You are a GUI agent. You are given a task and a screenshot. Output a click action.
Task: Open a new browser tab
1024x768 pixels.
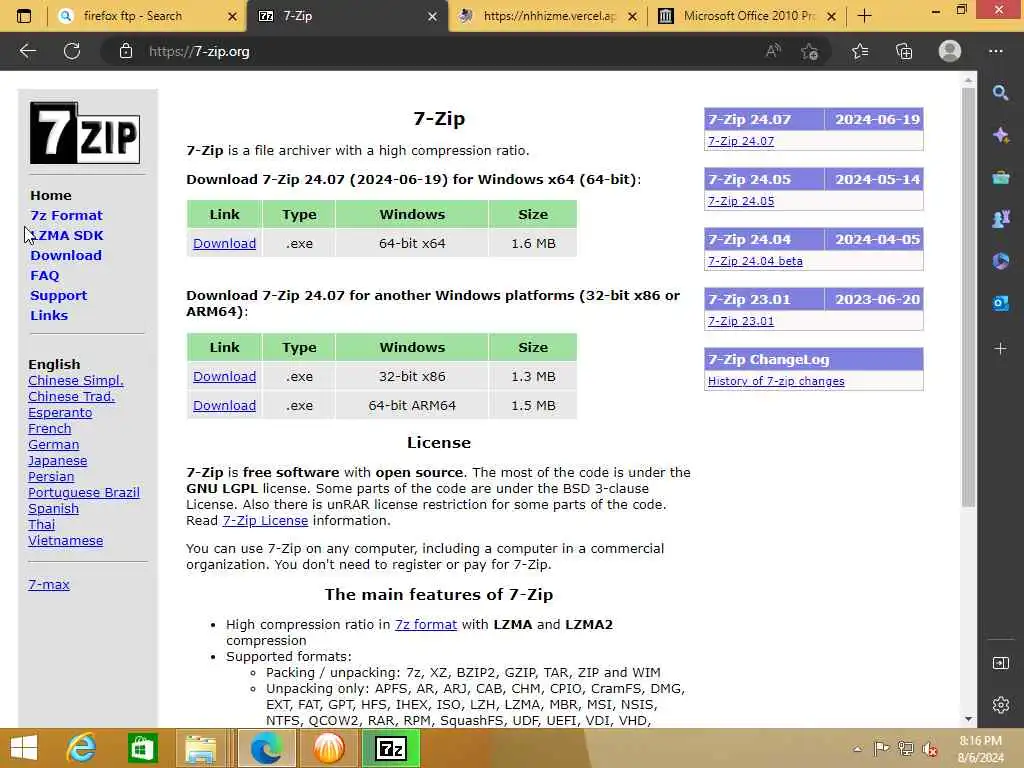click(x=865, y=16)
